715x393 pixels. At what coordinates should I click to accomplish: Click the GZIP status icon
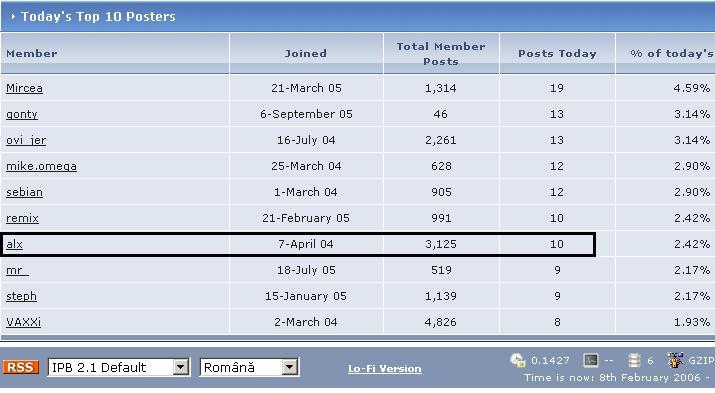pos(675,360)
